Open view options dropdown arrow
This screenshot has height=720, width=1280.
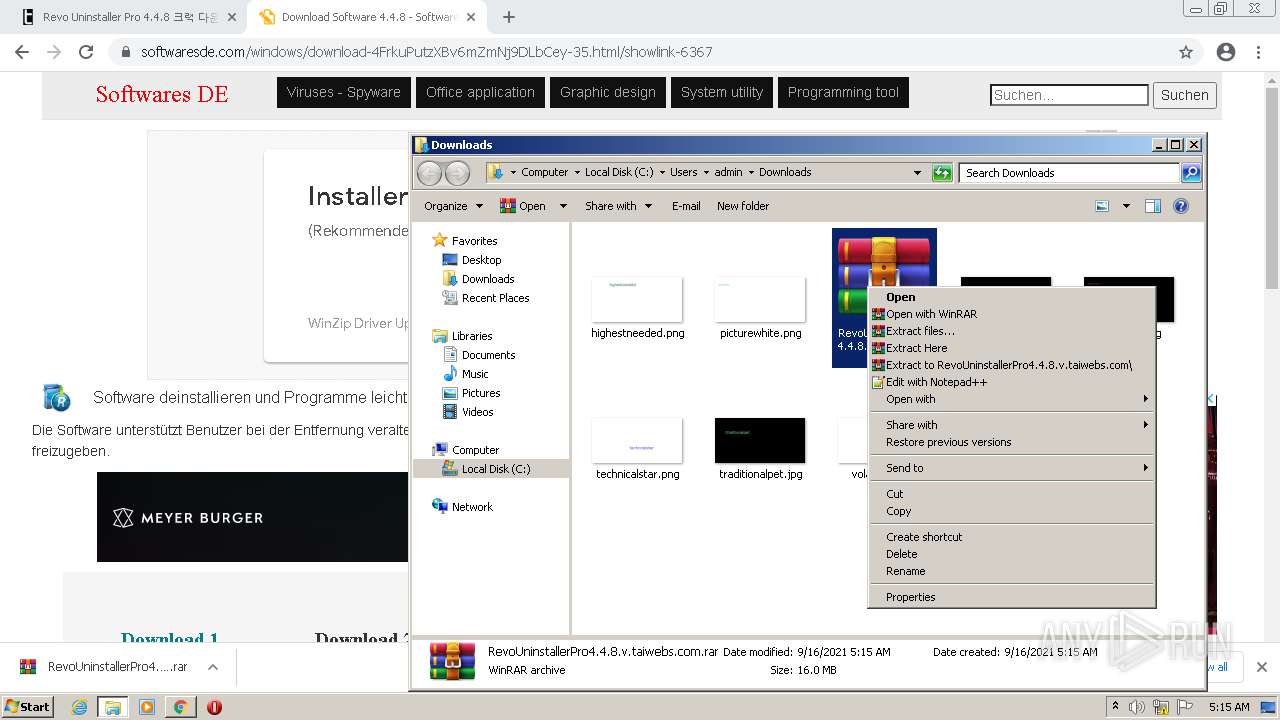coord(1126,206)
